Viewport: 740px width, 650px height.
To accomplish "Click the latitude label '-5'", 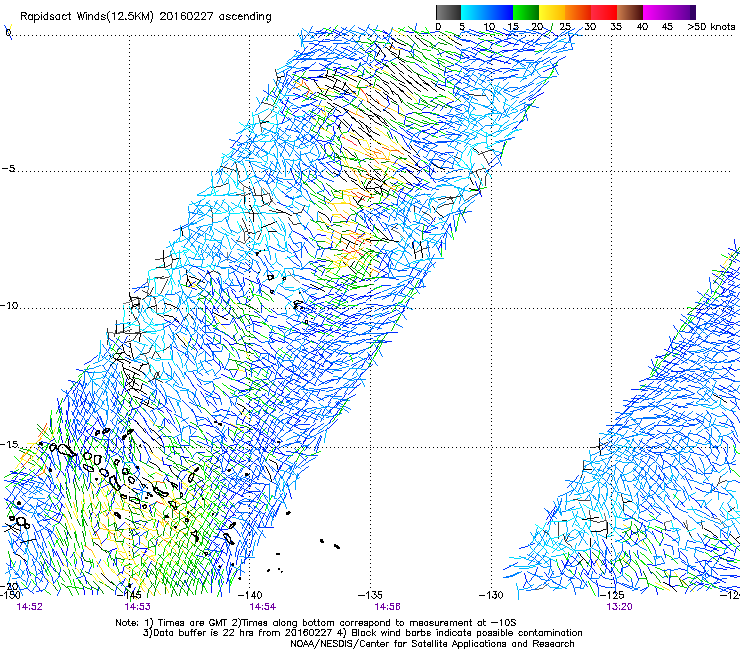I will [x=8, y=169].
